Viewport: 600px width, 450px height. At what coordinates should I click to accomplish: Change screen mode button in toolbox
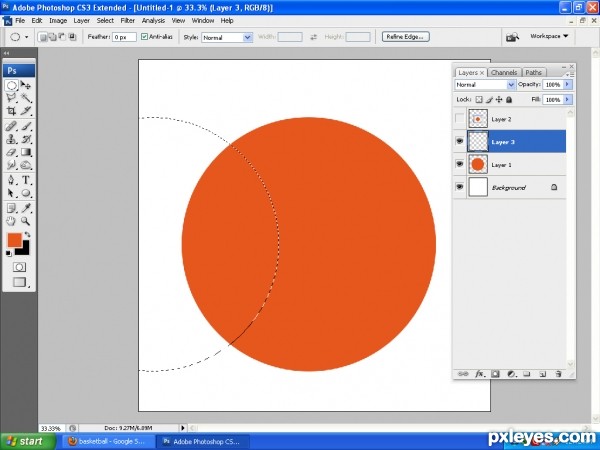tap(19, 282)
